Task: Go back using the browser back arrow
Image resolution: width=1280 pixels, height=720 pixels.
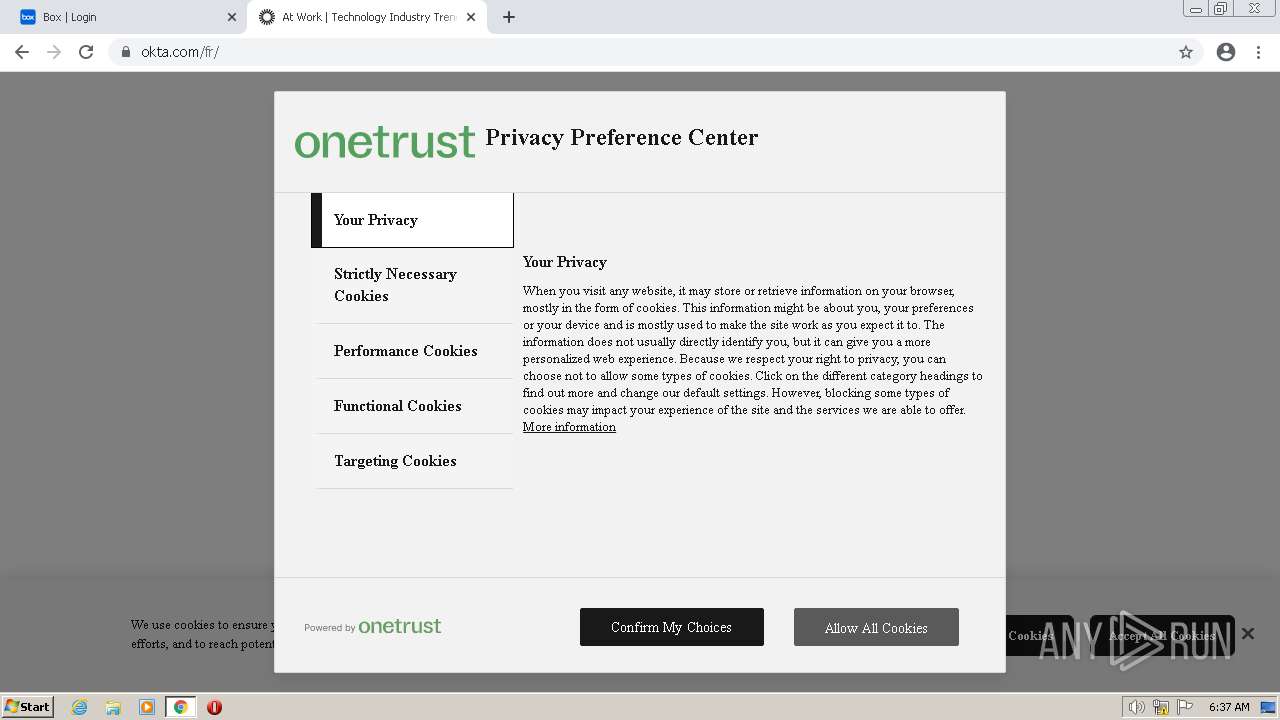Action: pos(22,52)
